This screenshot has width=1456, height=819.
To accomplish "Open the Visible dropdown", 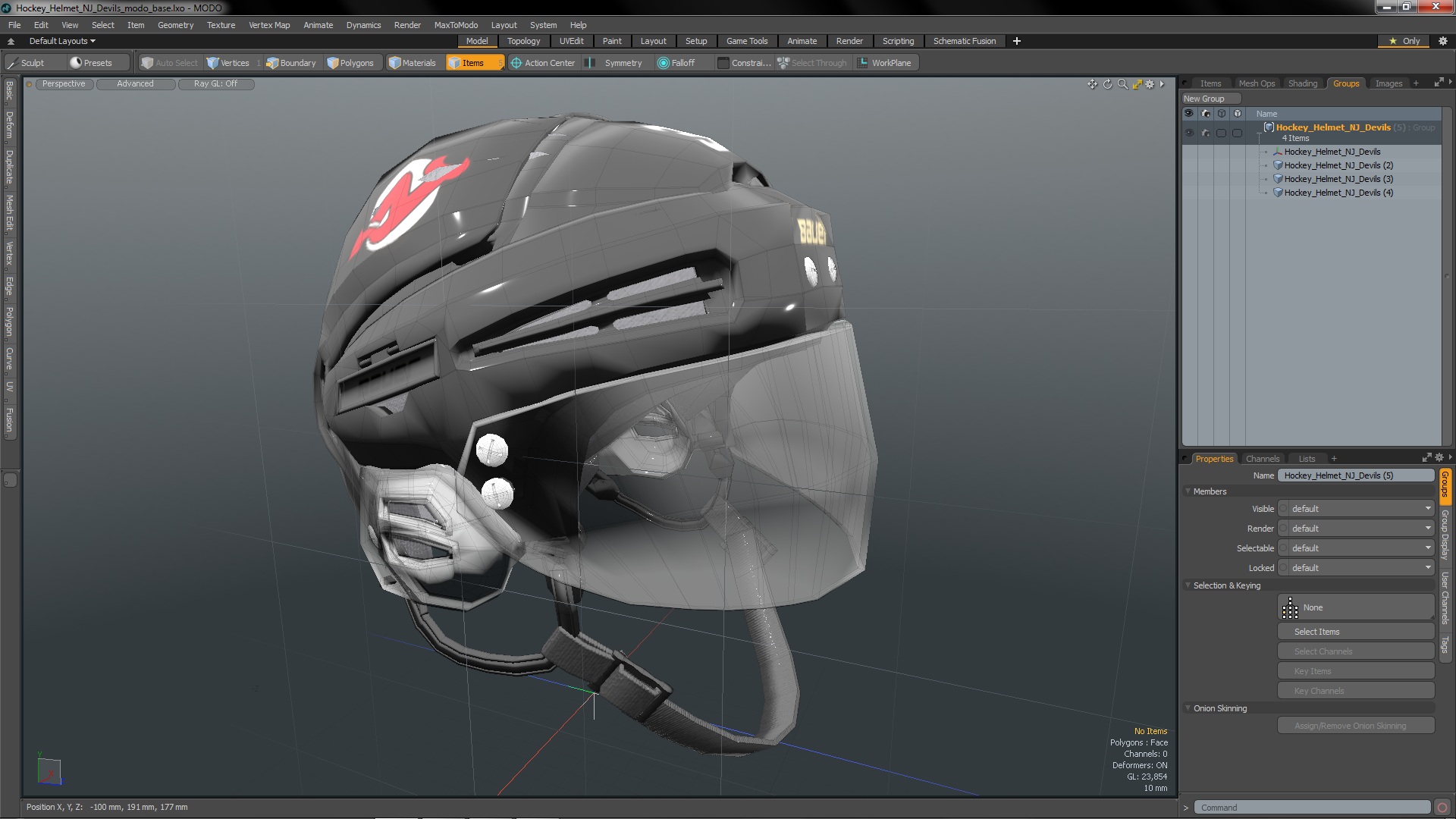I will tap(1356, 509).
